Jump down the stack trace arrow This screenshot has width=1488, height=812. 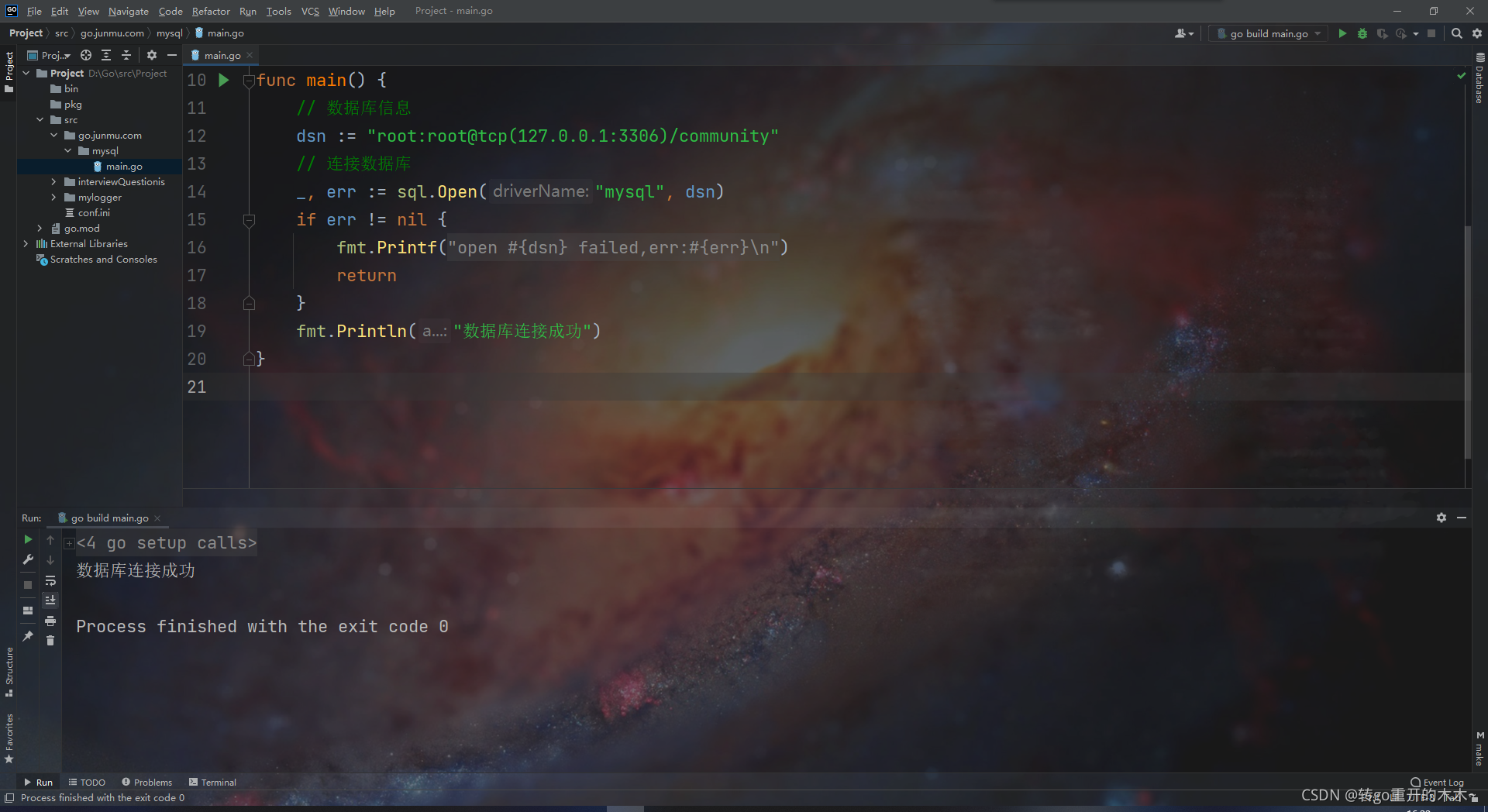[50, 560]
